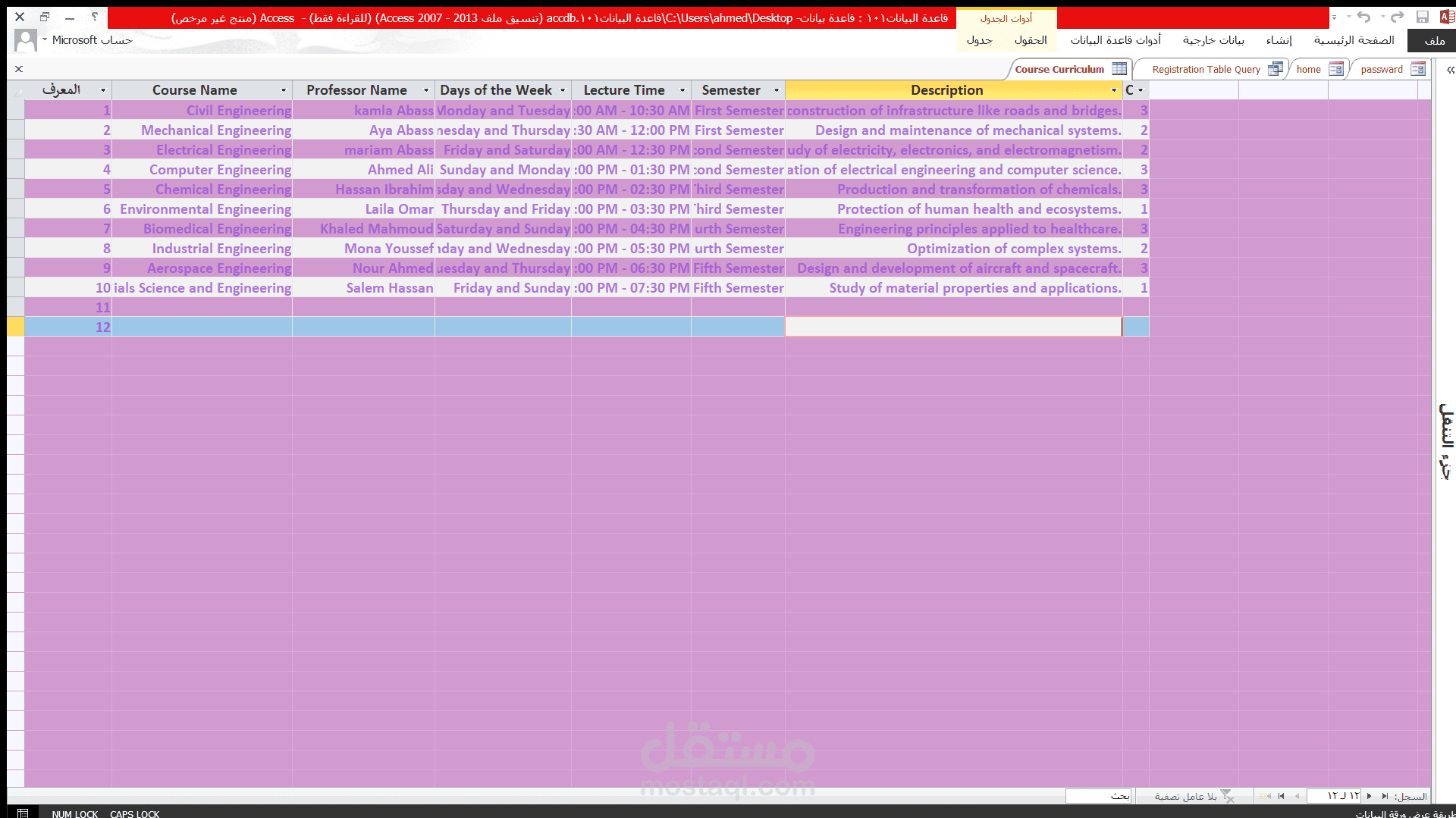The image size is (1456, 818).
Task: Click the passward form icon
Action: tap(1418, 69)
